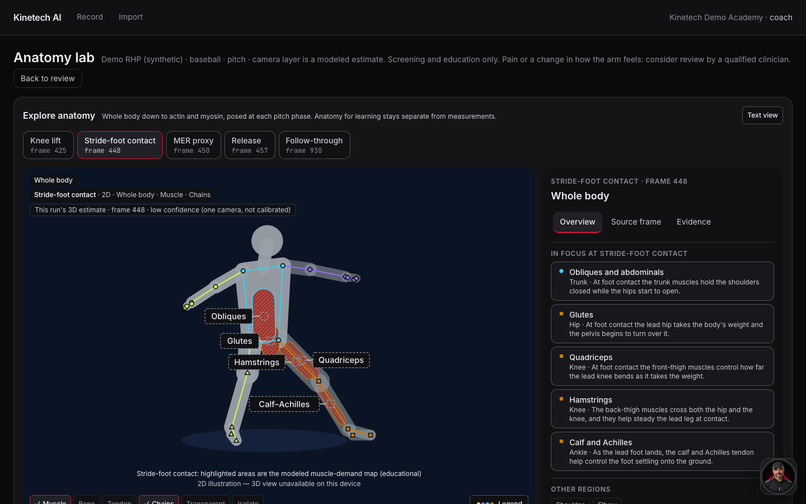
Task: Click the 'Explore anatomy' heading
Action: tap(59, 116)
